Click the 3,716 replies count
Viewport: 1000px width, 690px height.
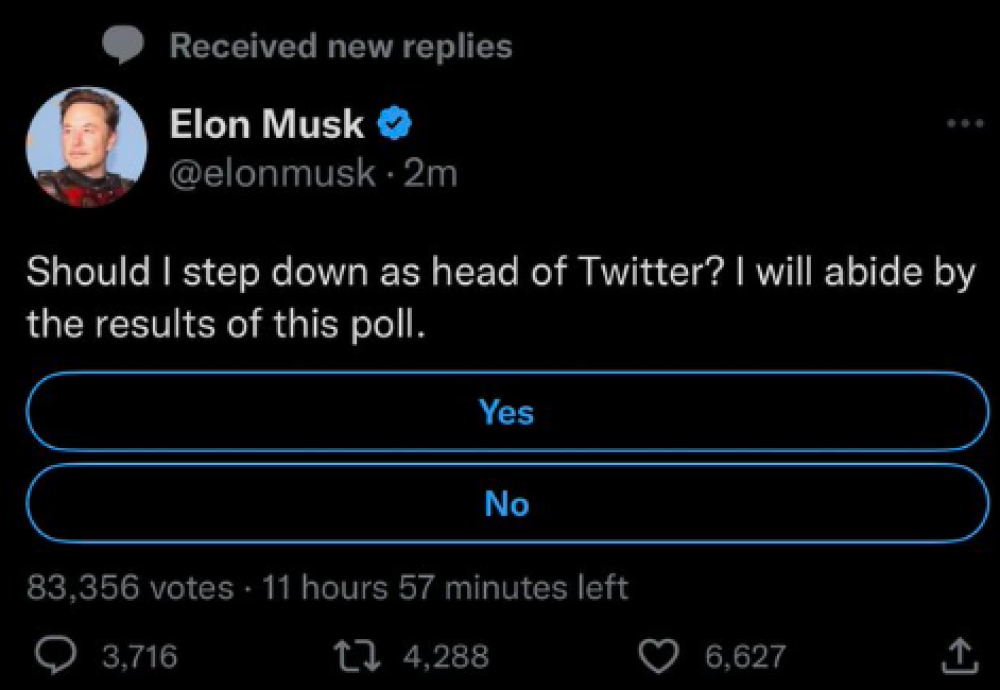pyautogui.click(x=140, y=656)
